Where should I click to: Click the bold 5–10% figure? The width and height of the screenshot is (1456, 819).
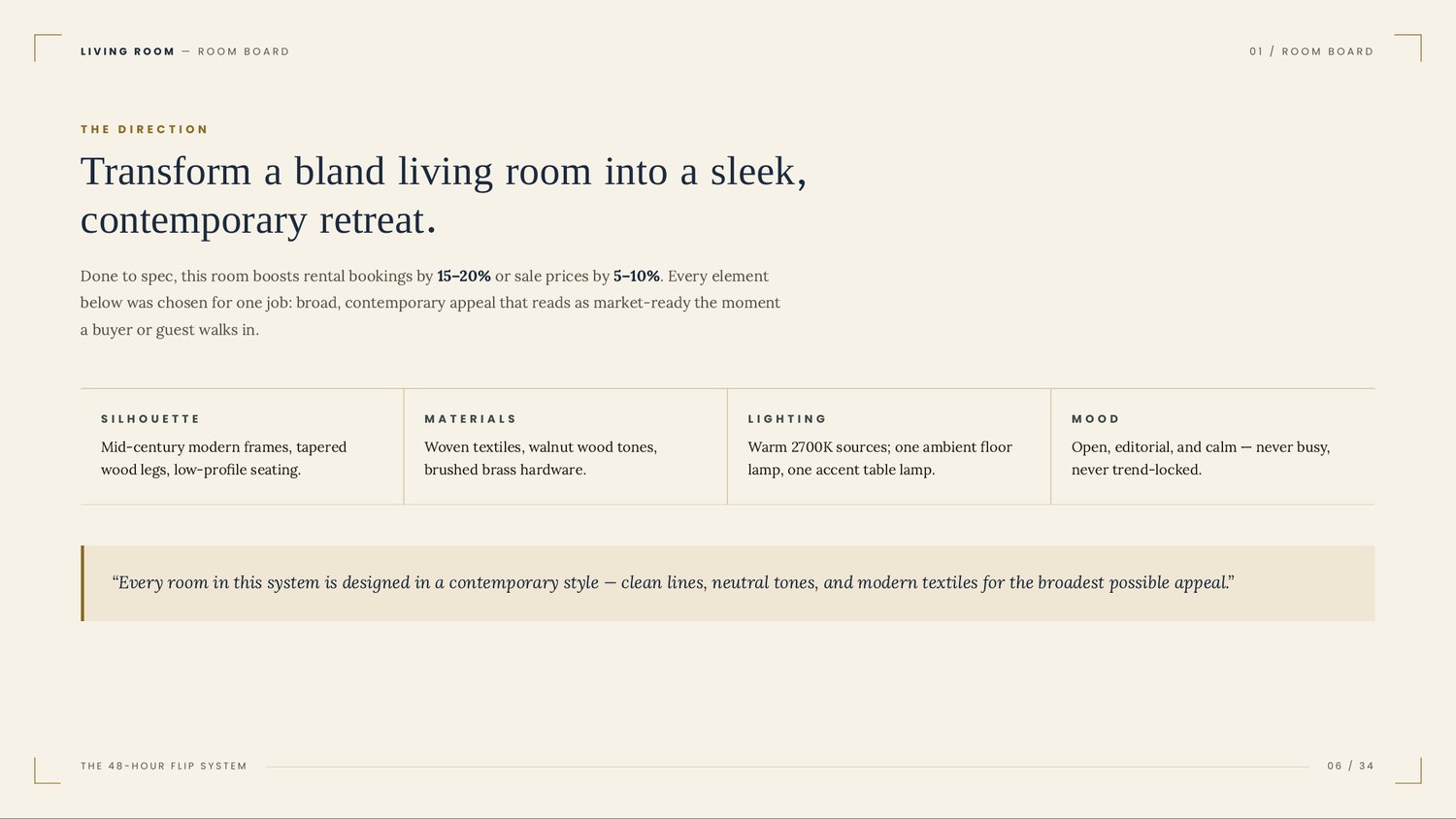(x=637, y=276)
